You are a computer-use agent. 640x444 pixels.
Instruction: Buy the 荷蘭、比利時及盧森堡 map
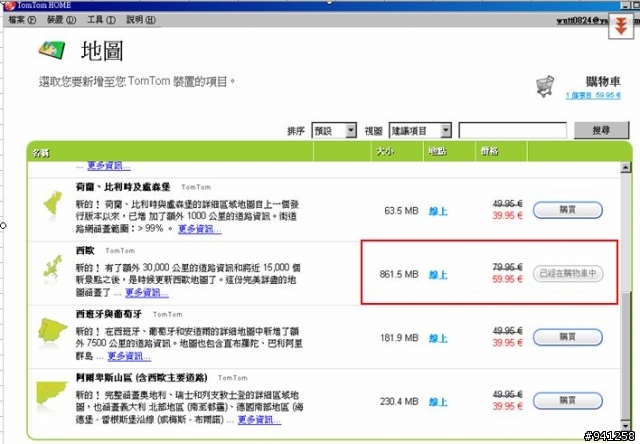coord(568,210)
